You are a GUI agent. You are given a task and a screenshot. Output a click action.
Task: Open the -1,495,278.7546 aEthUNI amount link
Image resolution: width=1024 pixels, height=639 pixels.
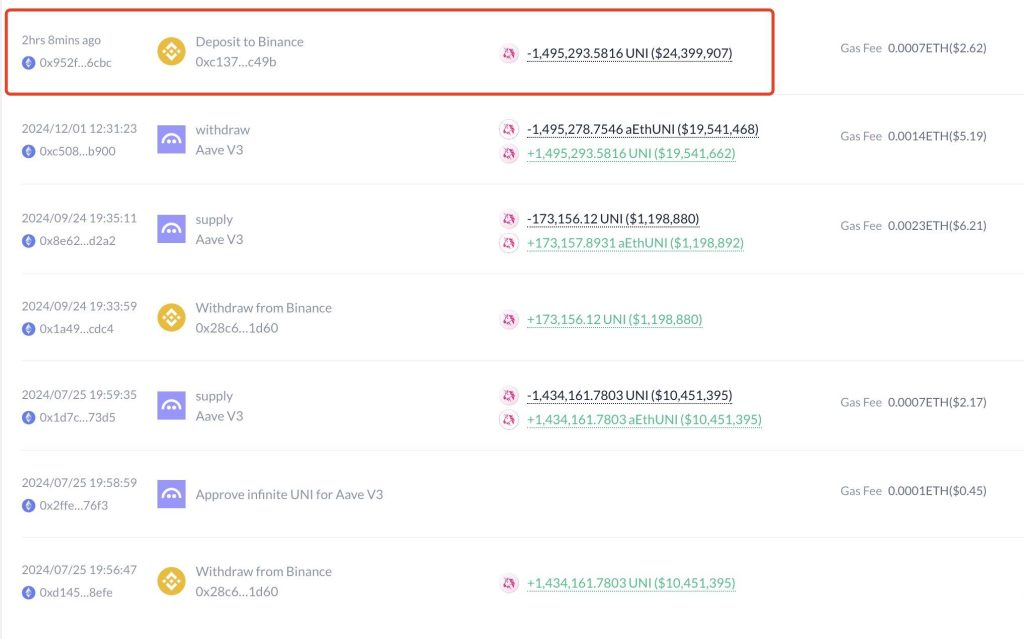click(x=643, y=129)
